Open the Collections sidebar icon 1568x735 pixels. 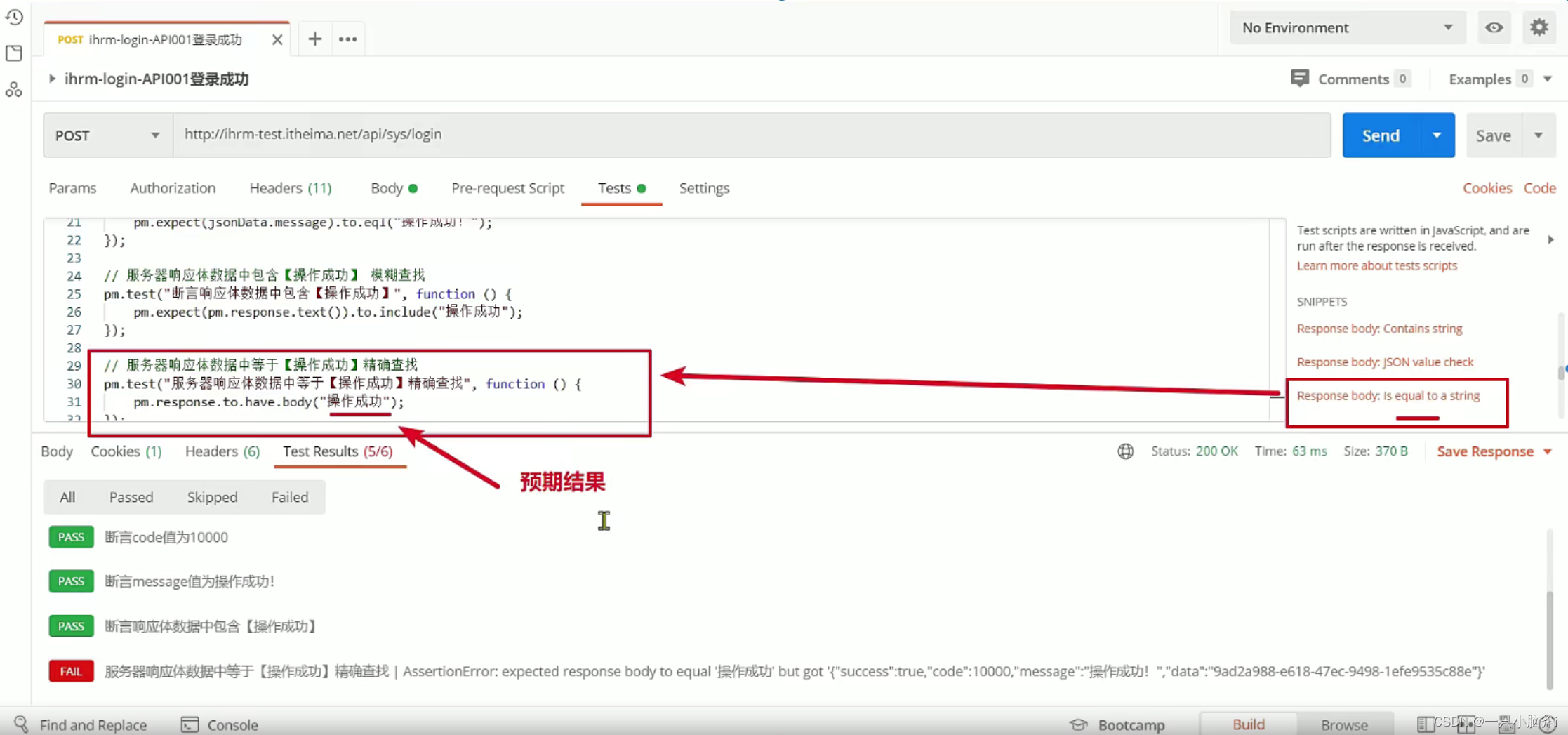tap(14, 53)
